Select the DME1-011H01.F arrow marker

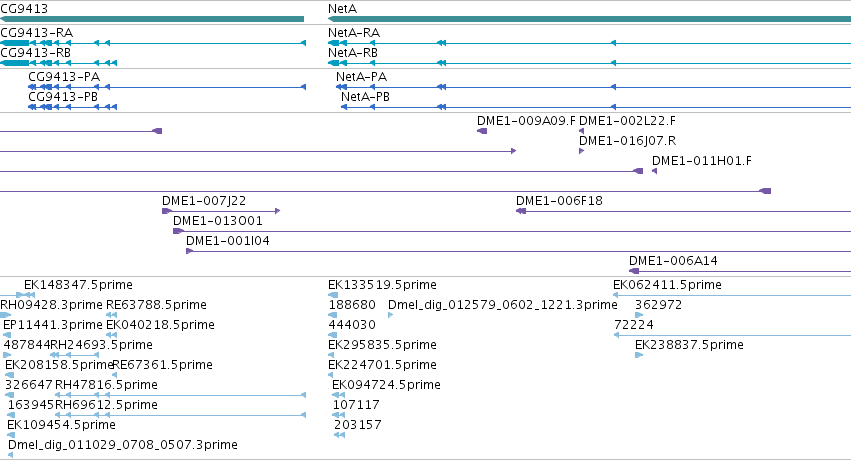[655, 171]
